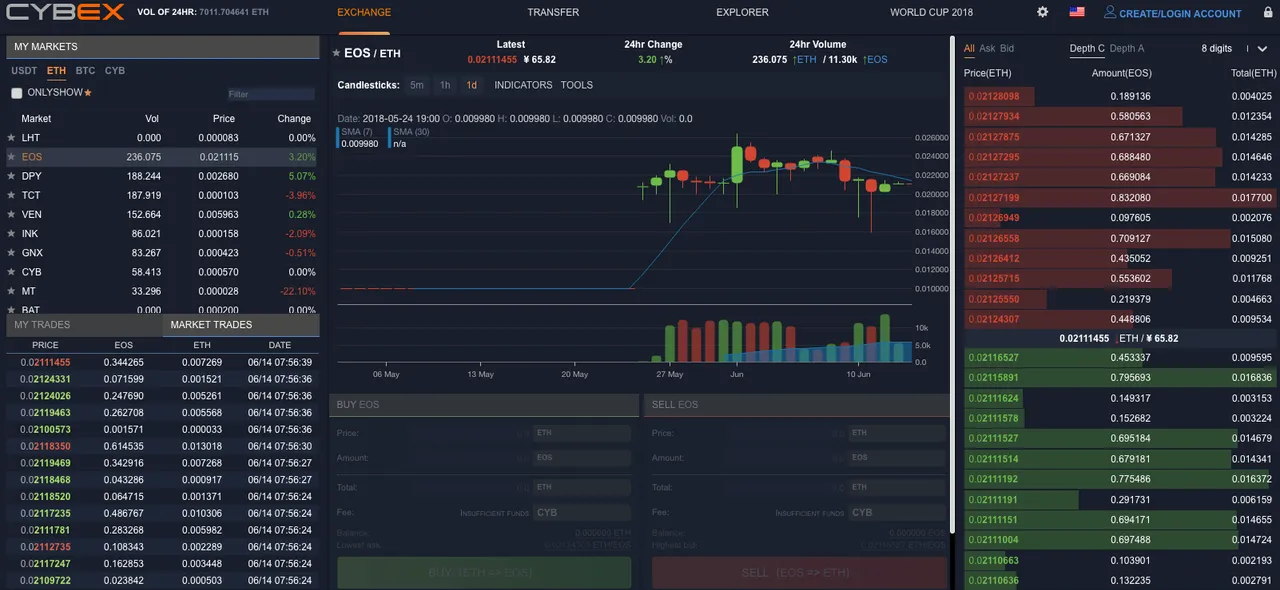Screen dimensions: 1280x590
Task: Star the DPY market row
Action: point(12,176)
